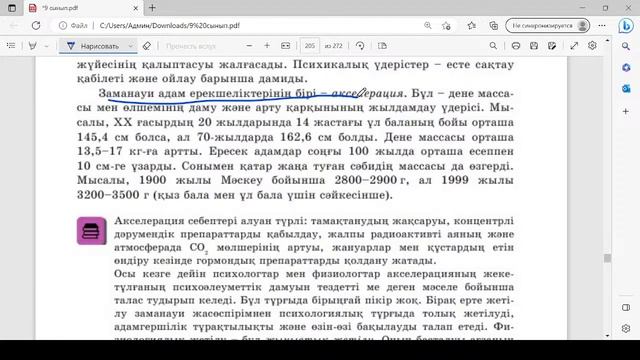
Task: Open the table of contents panel
Action: point(11,46)
